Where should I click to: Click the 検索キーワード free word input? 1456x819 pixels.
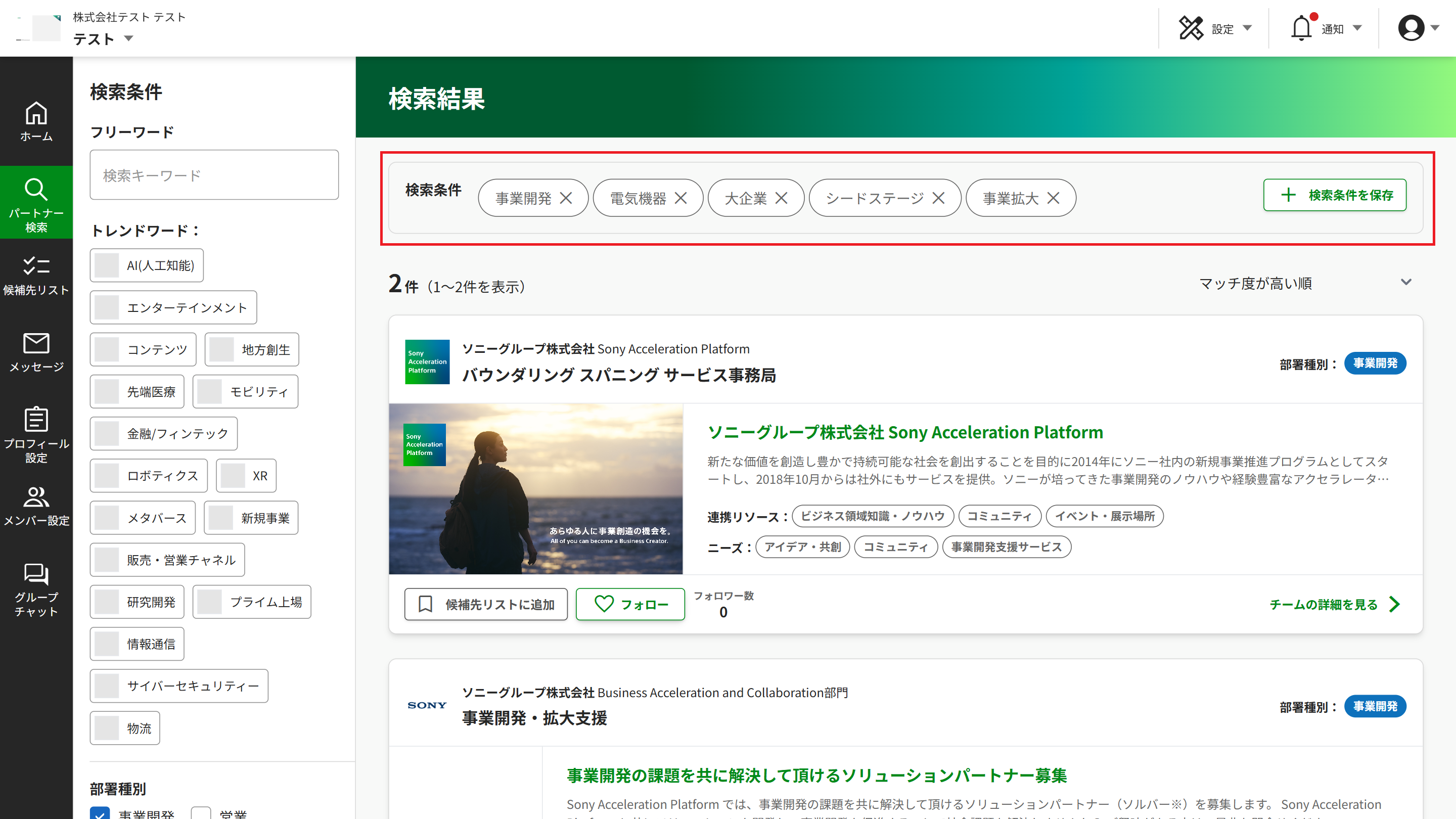(214, 174)
